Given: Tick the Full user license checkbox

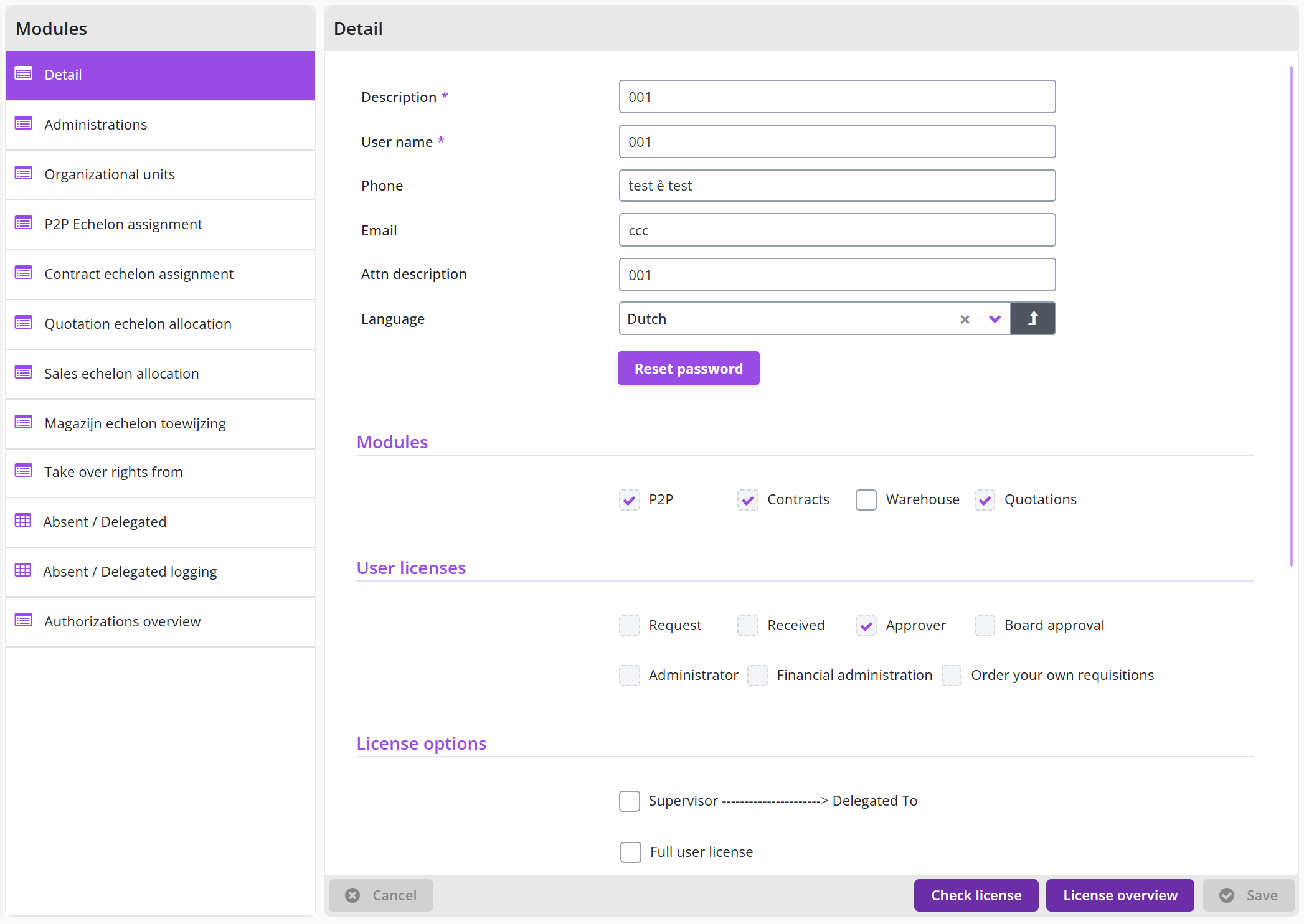Looking at the screenshot, I should [630, 852].
